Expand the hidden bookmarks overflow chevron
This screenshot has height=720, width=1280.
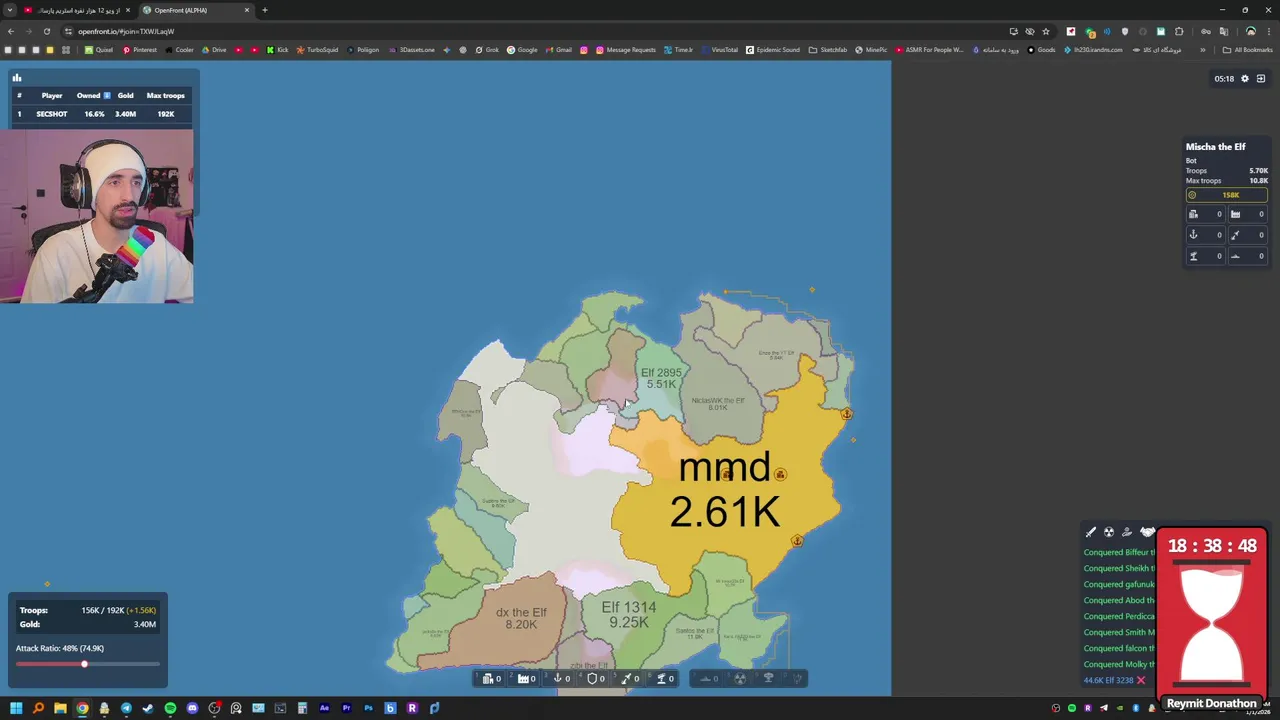click(x=1205, y=50)
